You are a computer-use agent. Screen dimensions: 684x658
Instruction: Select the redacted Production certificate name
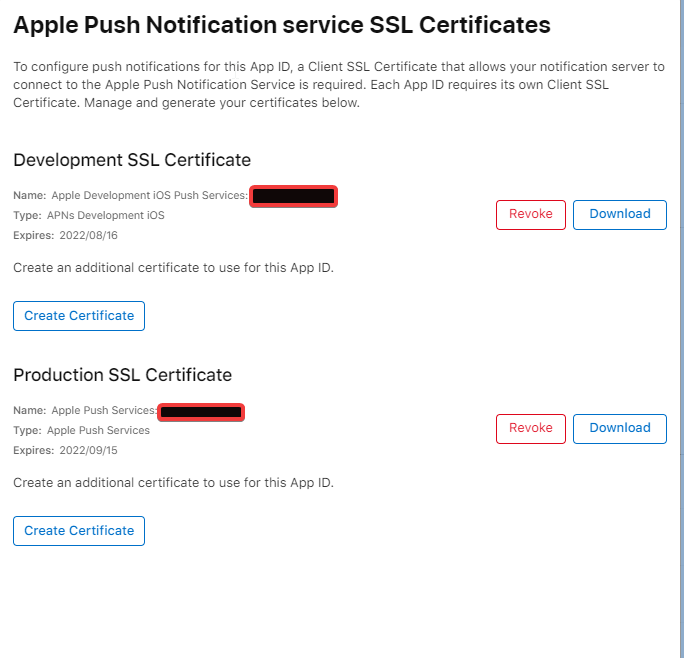[201, 411]
